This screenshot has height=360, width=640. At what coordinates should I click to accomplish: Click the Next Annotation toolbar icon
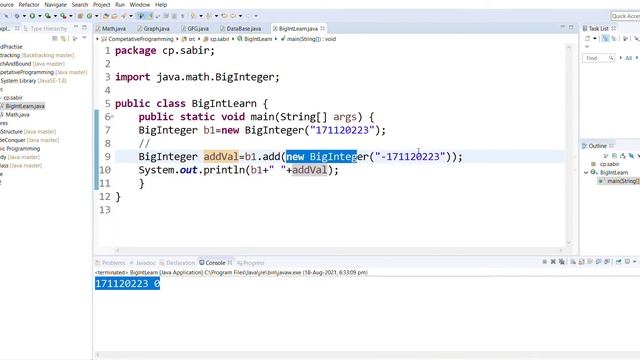(x=193, y=16)
